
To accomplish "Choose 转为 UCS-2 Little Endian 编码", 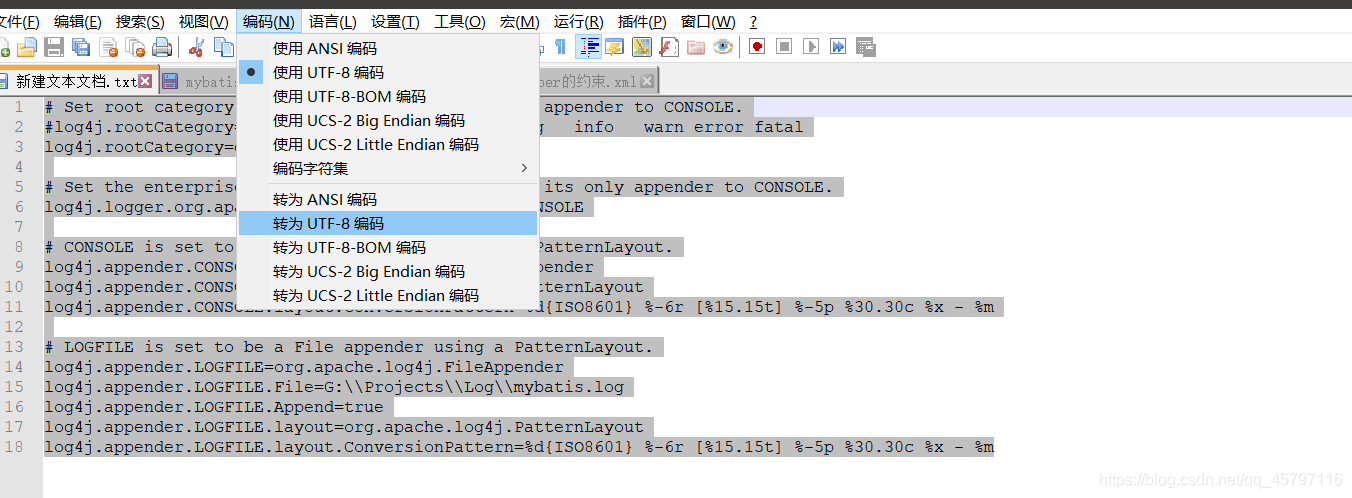I will 388,295.
